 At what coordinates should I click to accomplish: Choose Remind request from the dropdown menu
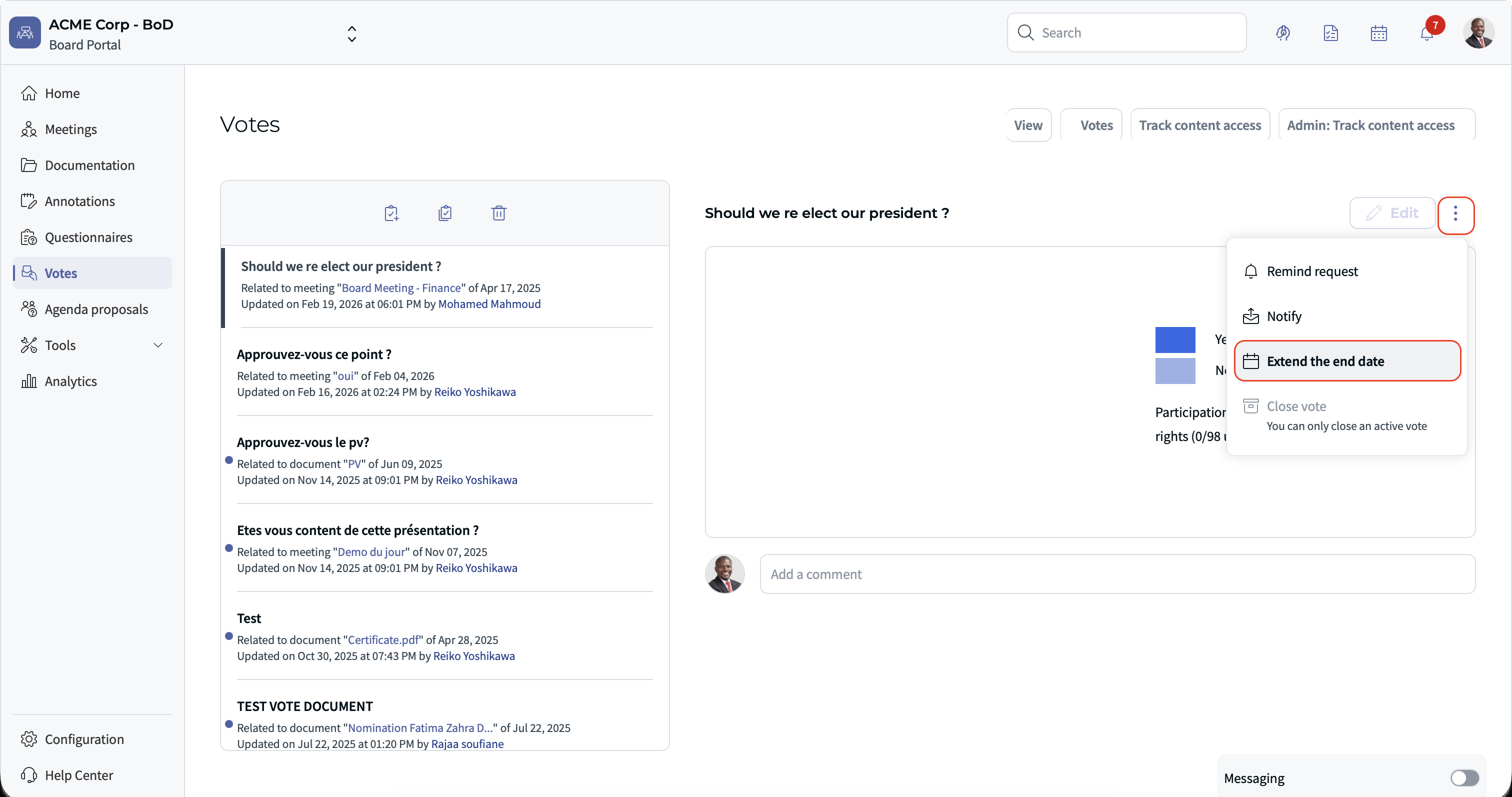point(1312,271)
